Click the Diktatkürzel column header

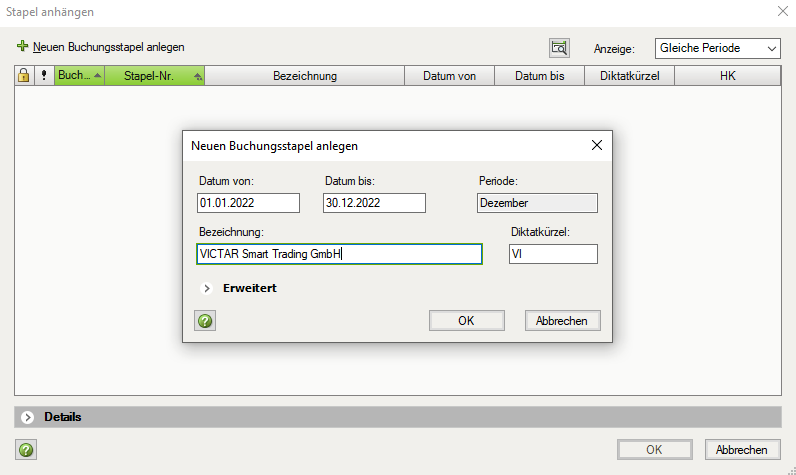point(629,76)
